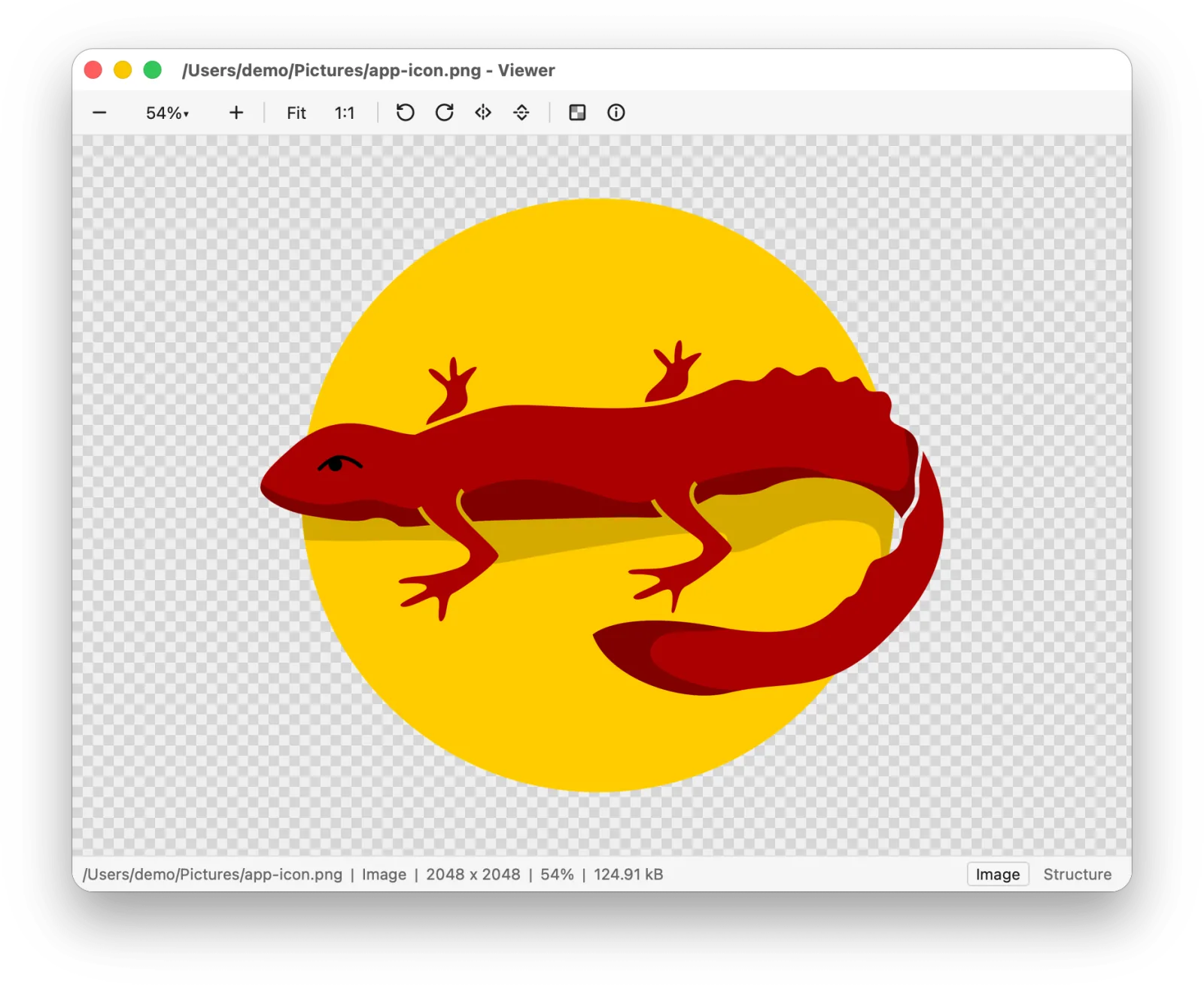Viewport: 1204px width, 987px height.
Task: Switch to the Structure tab
Action: click(x=1077, y=874)
